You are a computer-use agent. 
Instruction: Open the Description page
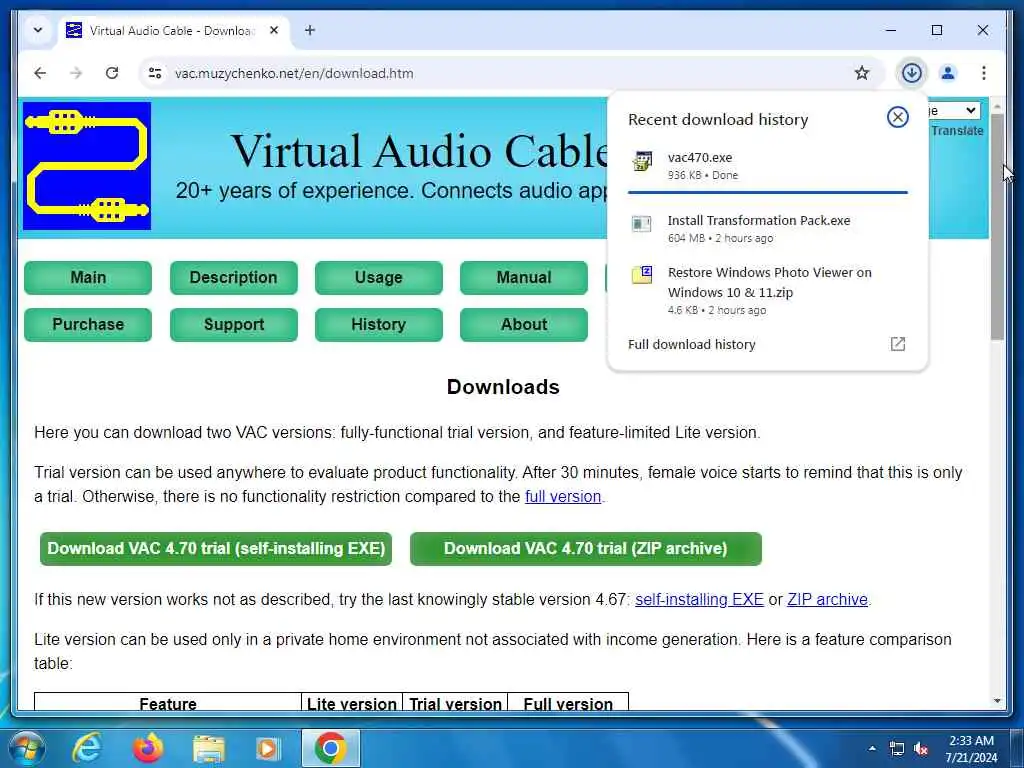pos(234,278)
